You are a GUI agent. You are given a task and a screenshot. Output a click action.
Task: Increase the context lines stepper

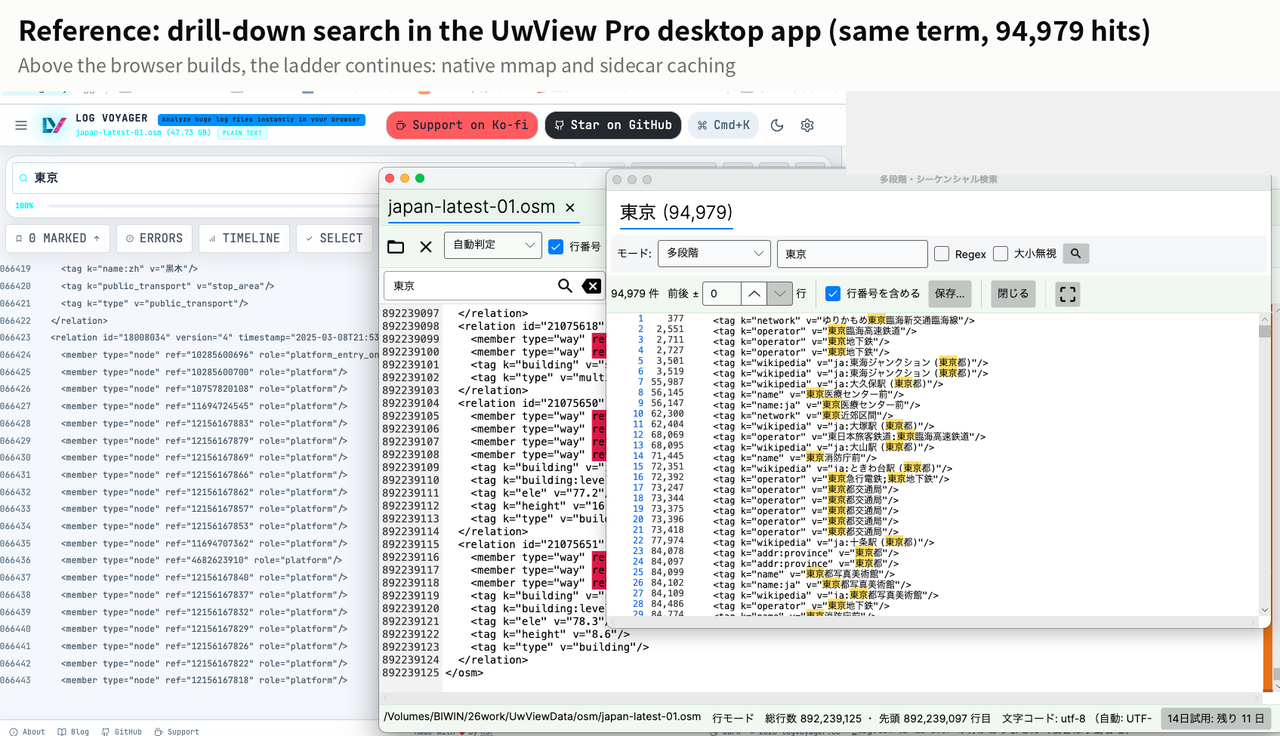click(754, 294)
